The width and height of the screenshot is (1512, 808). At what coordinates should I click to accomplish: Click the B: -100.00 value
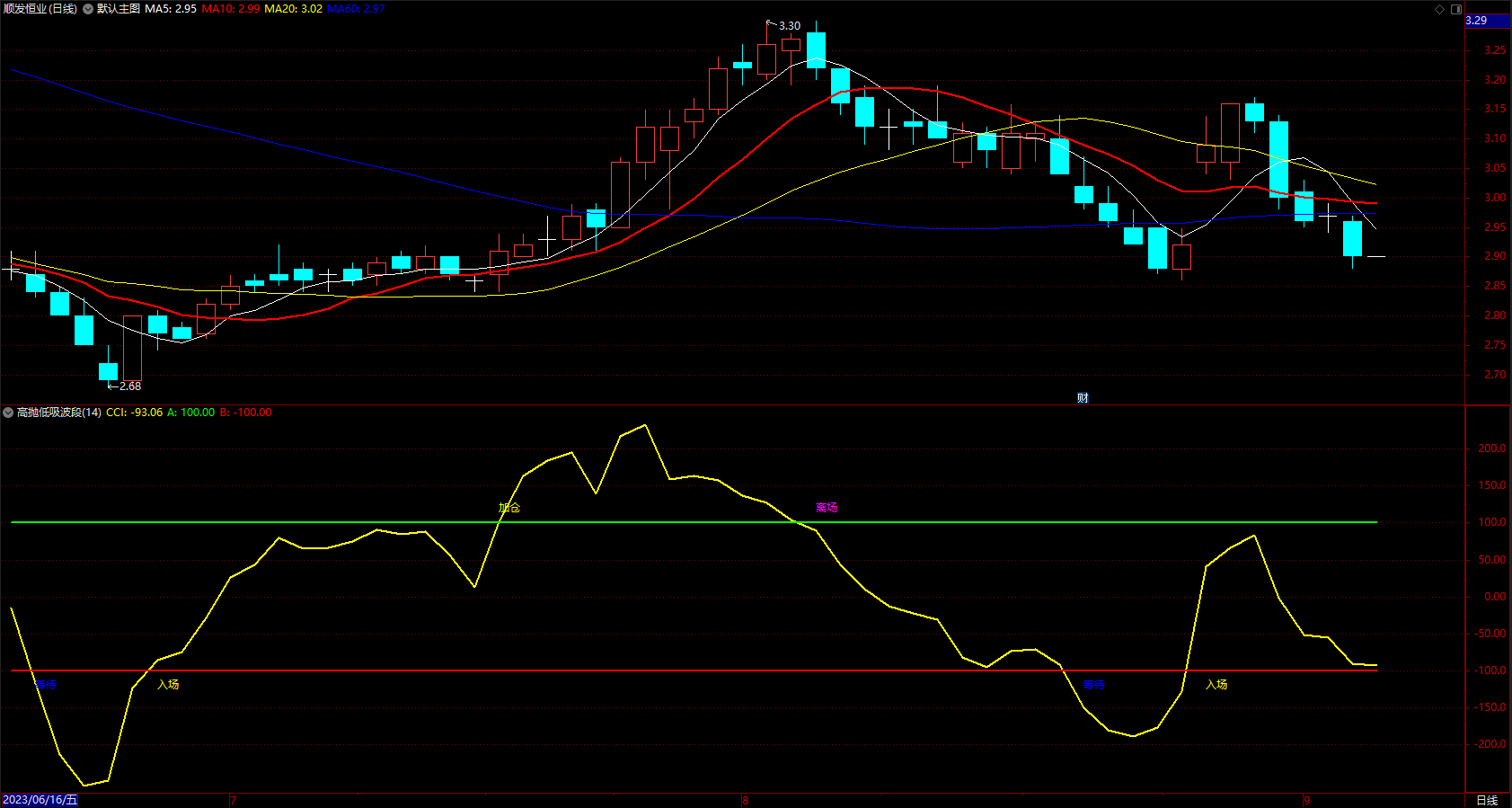coord(246,413)
